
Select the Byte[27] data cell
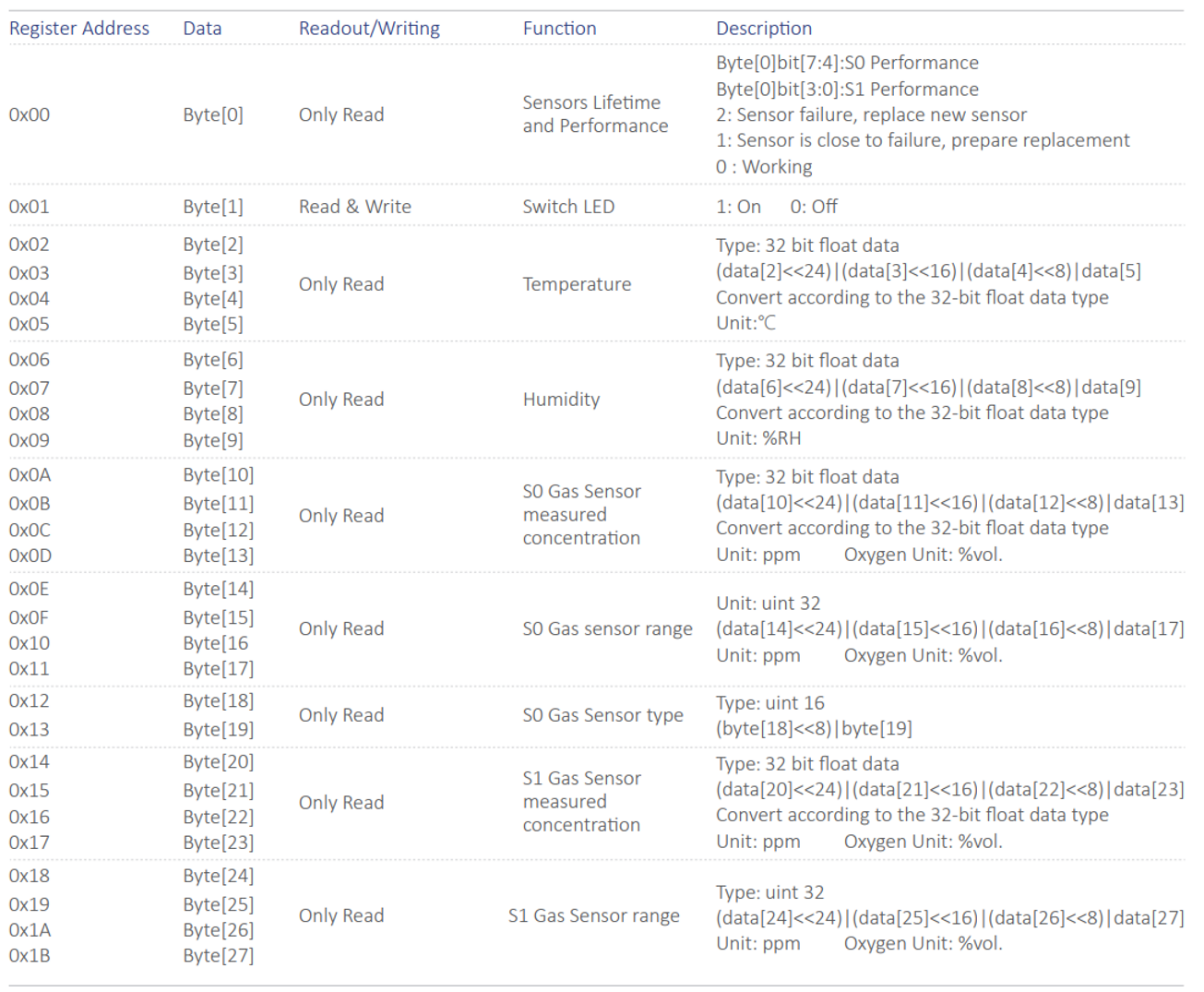point(218,956)
